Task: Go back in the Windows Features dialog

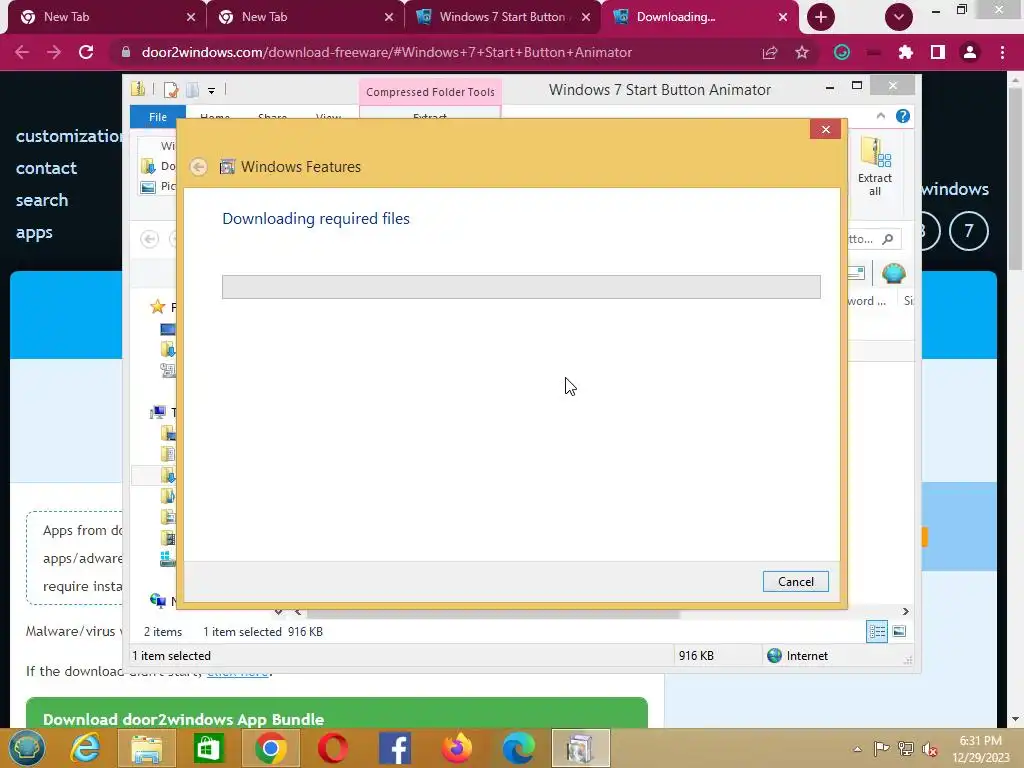Action: tap(199, 167)
